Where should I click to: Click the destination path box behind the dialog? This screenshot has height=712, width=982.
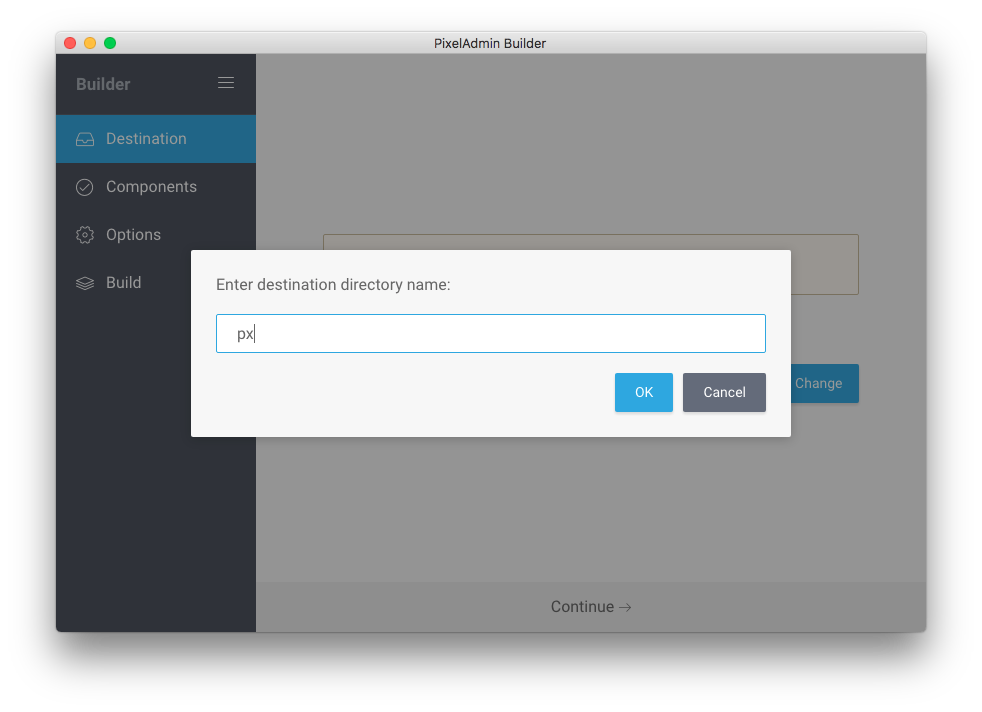[x=823, y=264]
